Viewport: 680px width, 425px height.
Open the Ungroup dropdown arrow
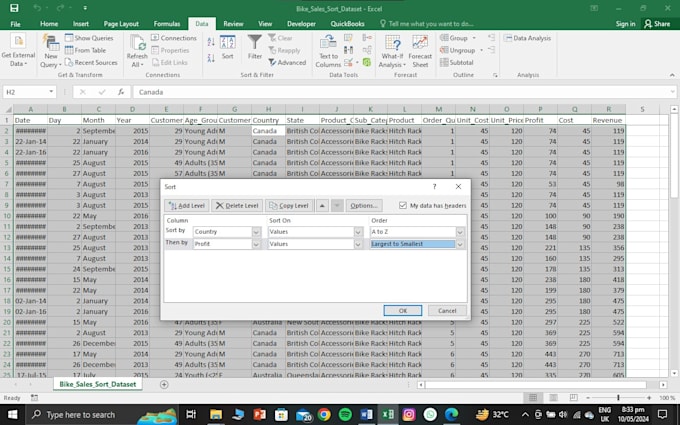coord(481,50)
